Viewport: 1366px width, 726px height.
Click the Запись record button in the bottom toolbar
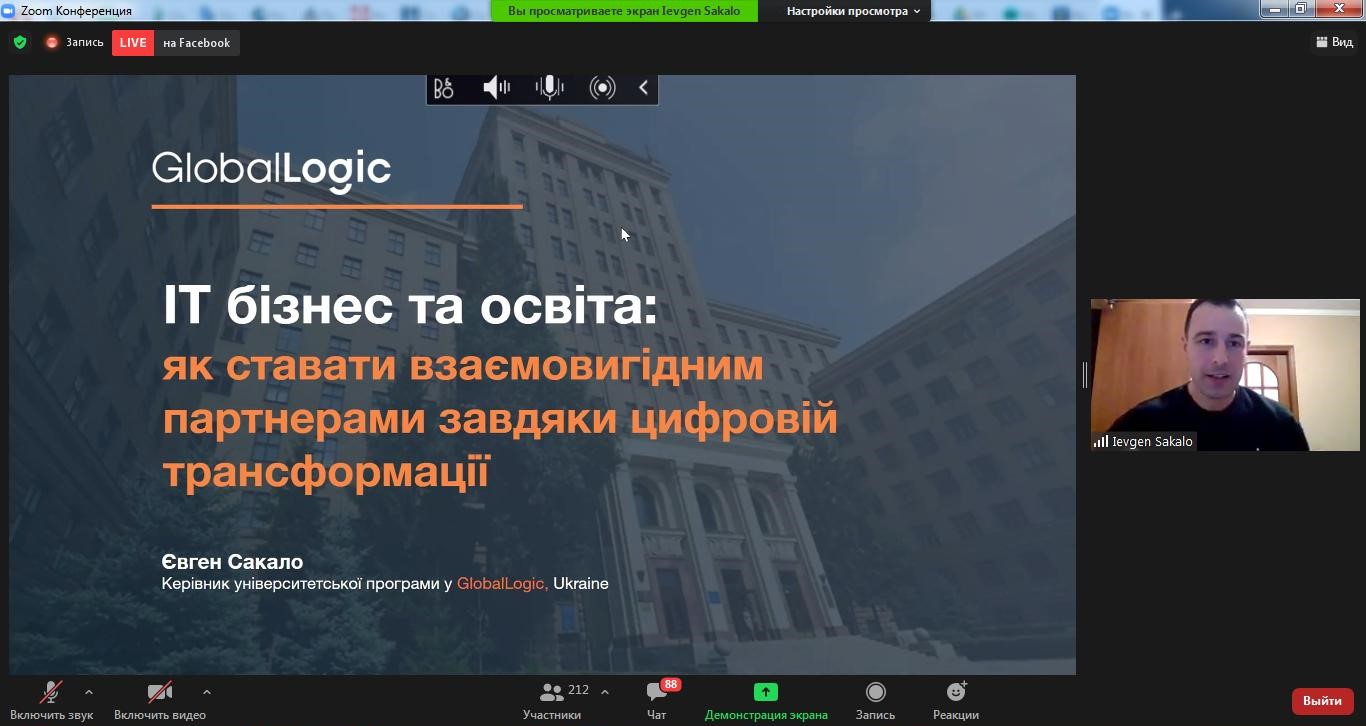pyautogui.click(x=875, y=701)
